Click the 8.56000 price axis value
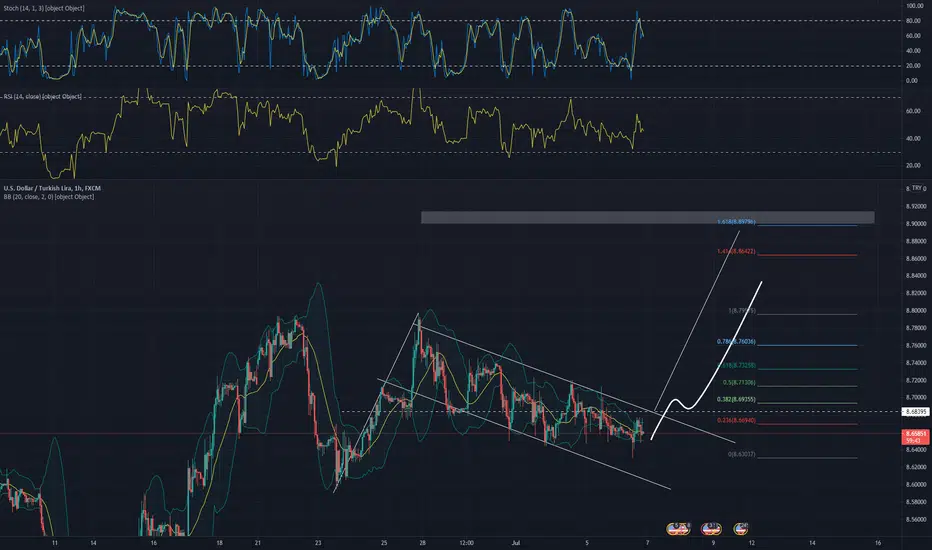 pos(916,520)
